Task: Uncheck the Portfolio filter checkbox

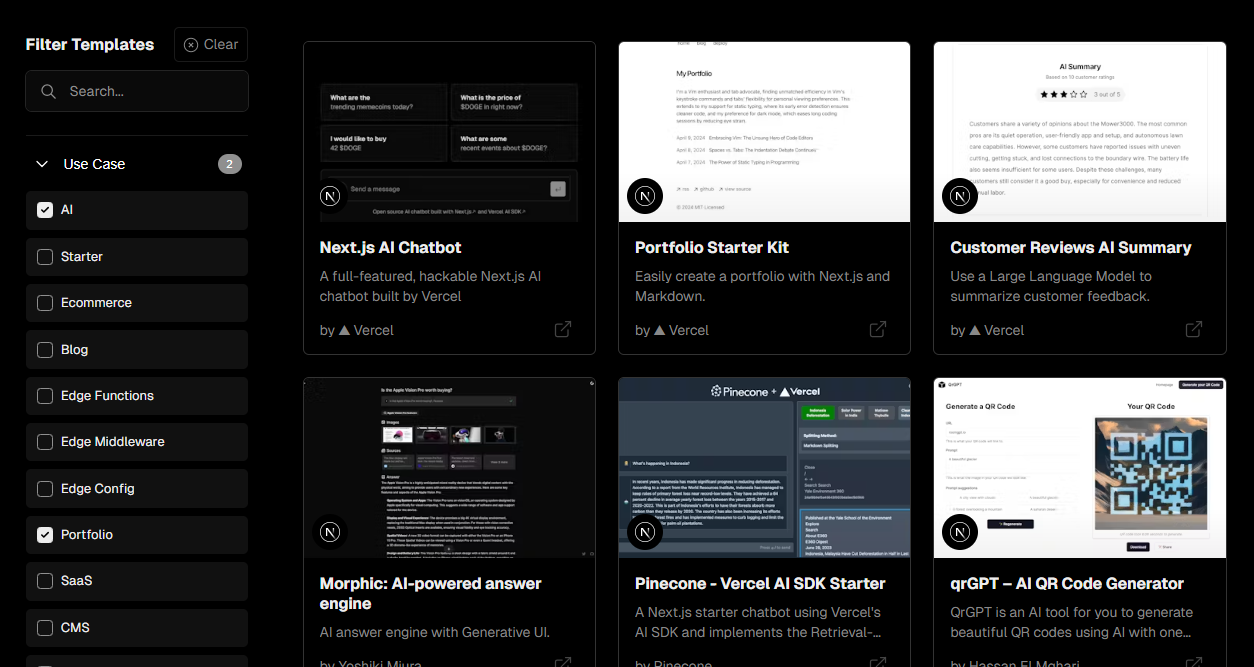Action: tap(45, 535)
